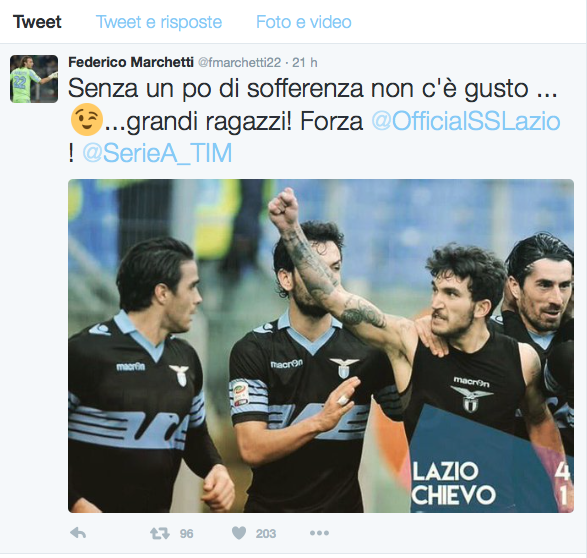This screenshot has height=558, width=587.
Task: Click the 96 retweet count
Action: (x=186, y=534)
